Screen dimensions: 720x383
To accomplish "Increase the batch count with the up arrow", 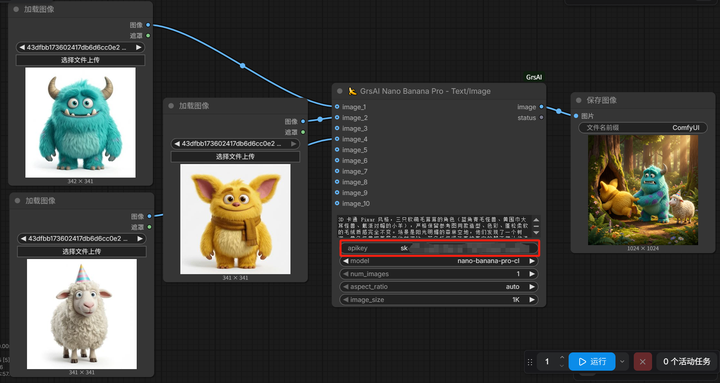I will point(562,358).
